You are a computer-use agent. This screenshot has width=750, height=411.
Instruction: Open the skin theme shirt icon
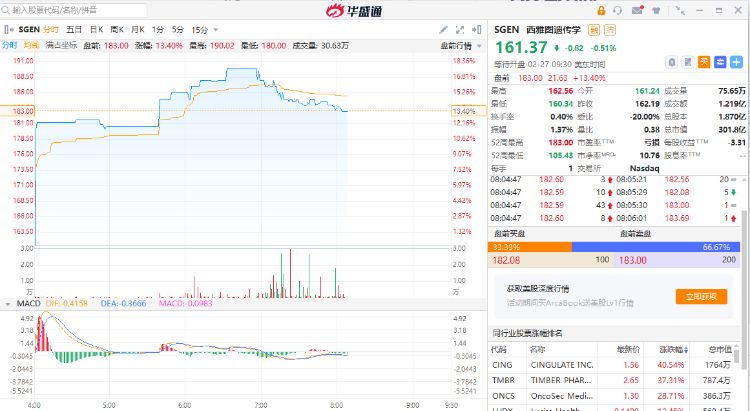pyautogui.click(x=656, y=11)
